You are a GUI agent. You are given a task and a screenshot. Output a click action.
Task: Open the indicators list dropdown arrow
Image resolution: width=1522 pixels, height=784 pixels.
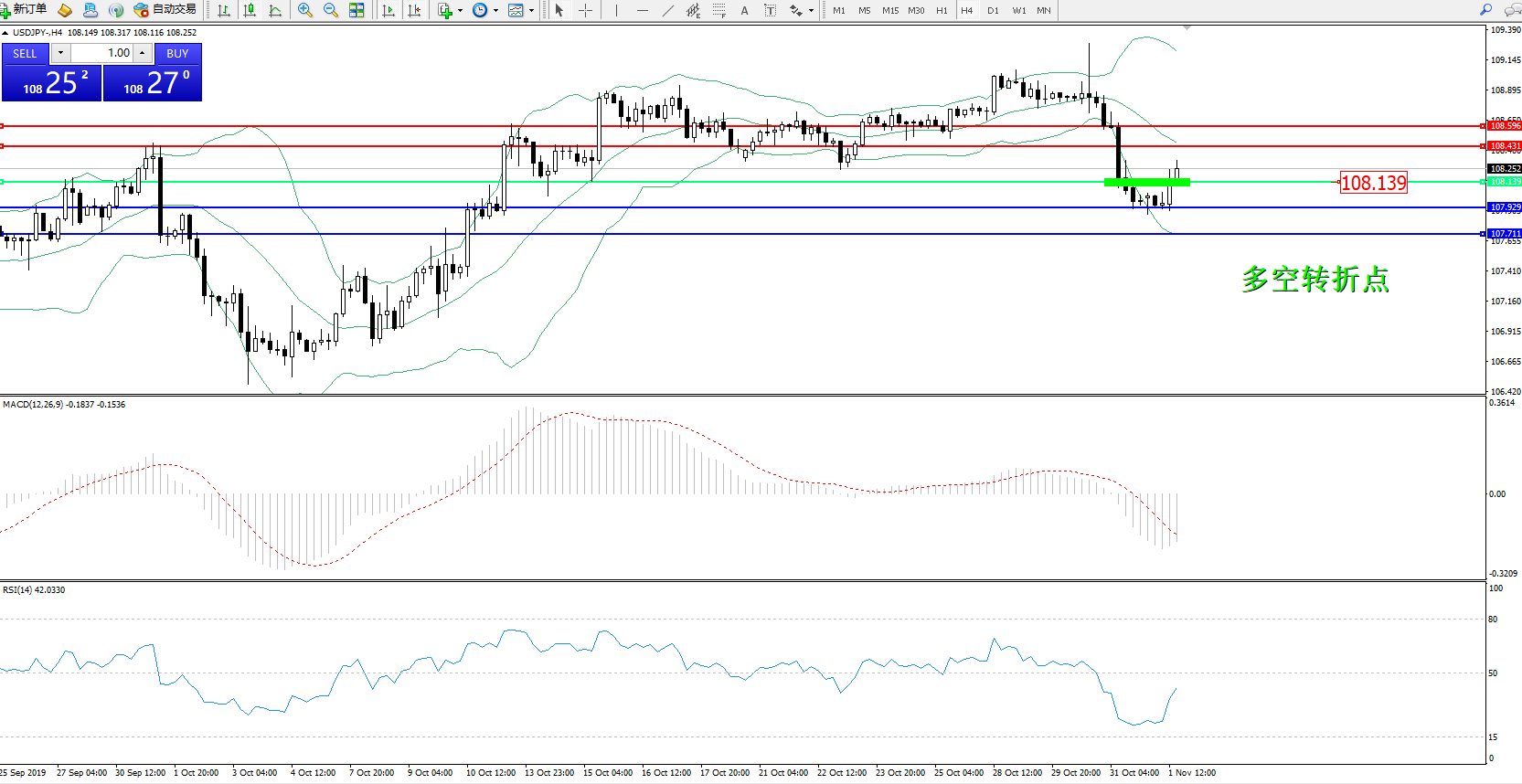pyautogui.click(x=460, y=11)
